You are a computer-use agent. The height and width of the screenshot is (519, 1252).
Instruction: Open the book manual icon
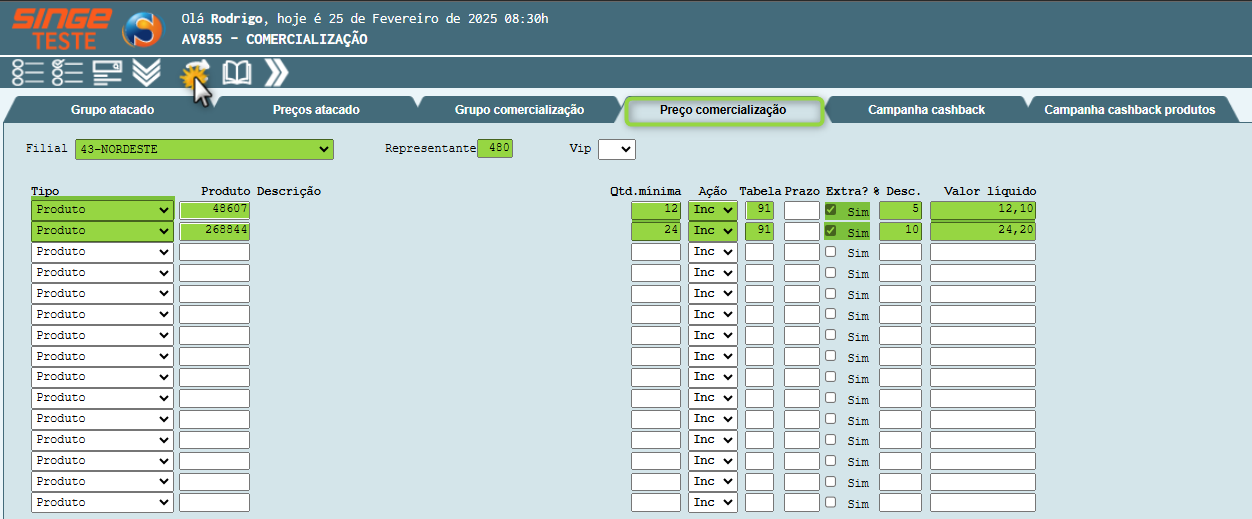click(x=237, y=73)
